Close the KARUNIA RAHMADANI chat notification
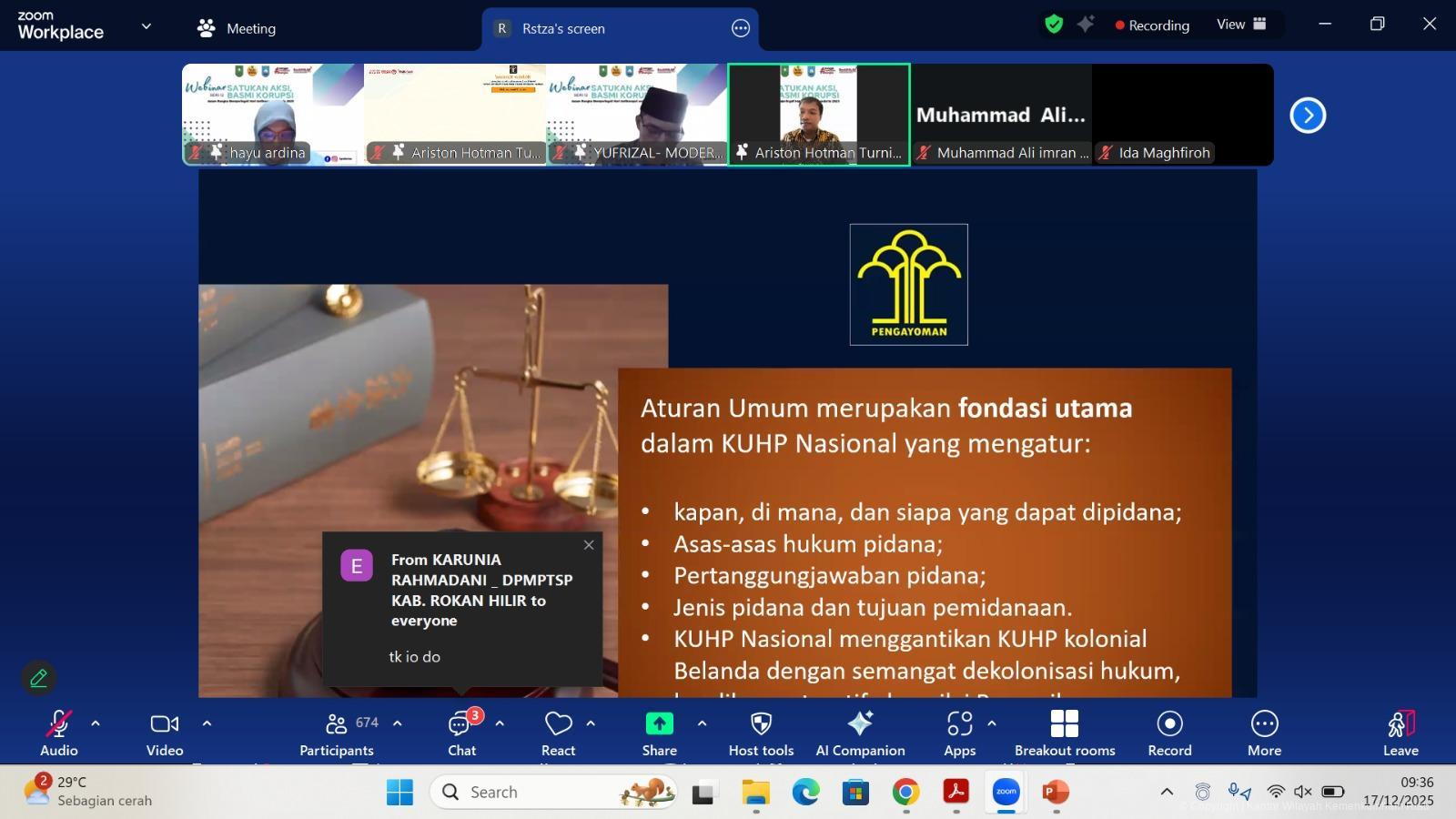1456x819 pixels. point(589,544)
